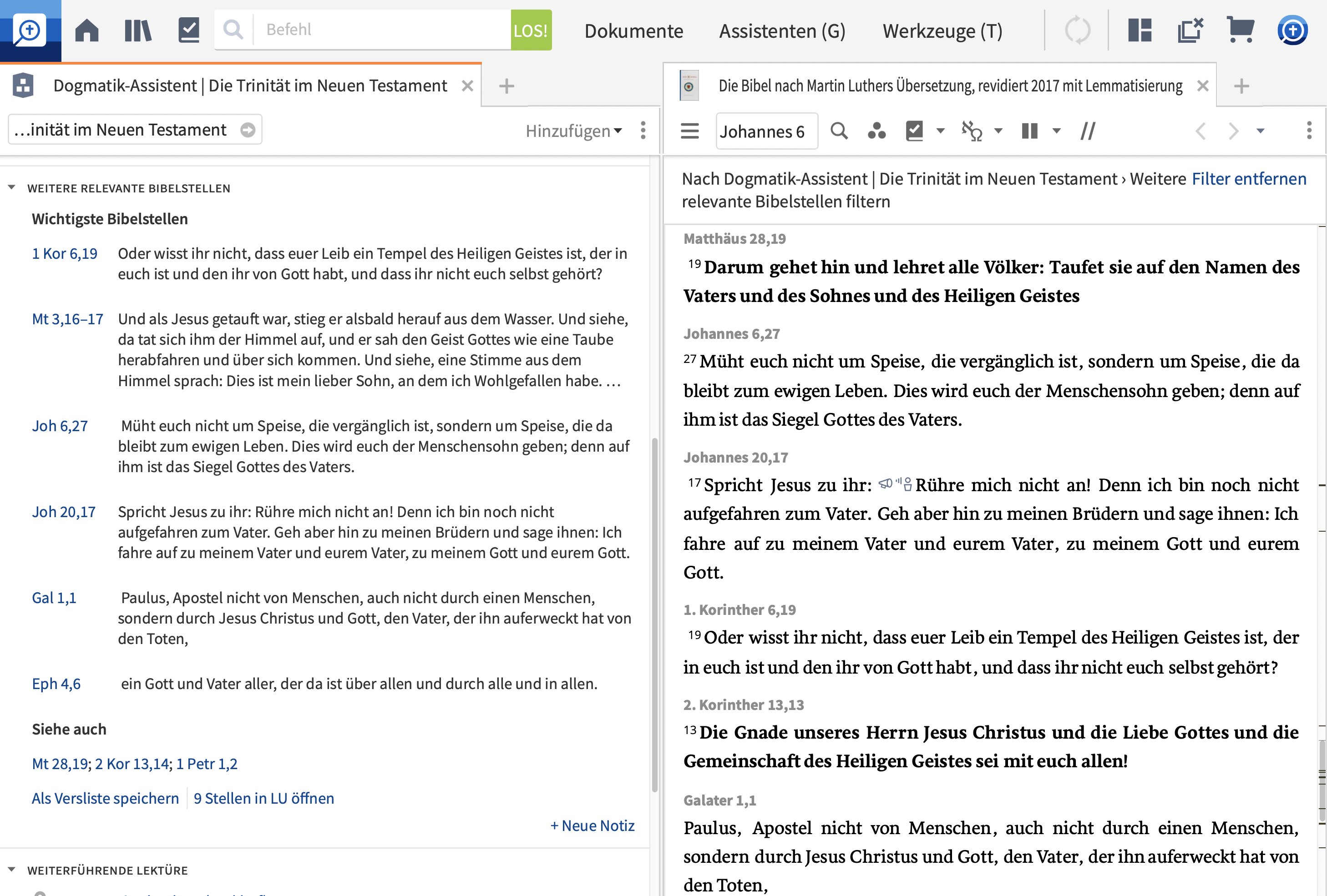
Task: Open the Bible panel kebab menu
Action: tap(1309, 131)
